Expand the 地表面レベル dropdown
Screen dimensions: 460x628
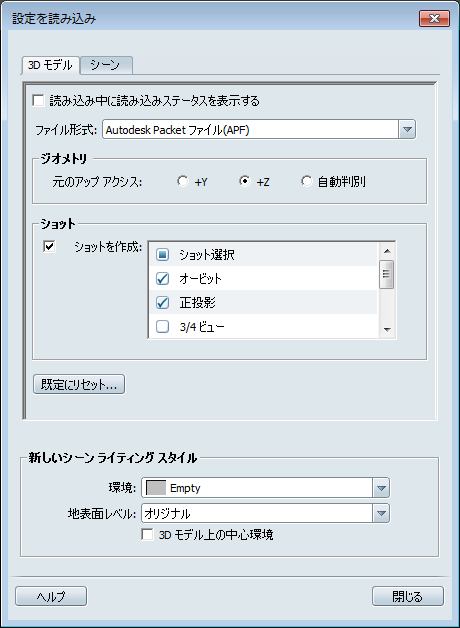381,513
